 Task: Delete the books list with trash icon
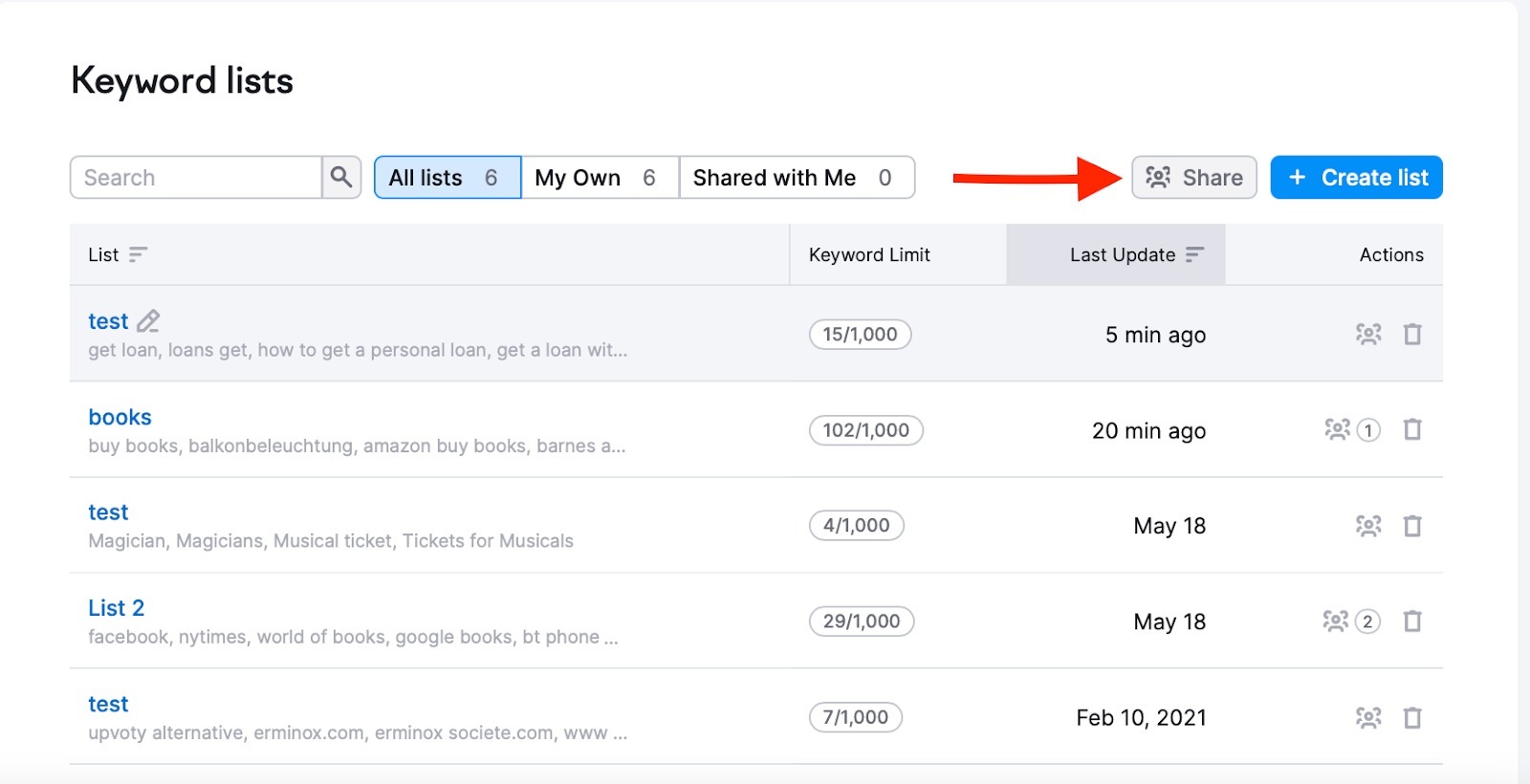pyautogui.click(x=1412, y=429)
